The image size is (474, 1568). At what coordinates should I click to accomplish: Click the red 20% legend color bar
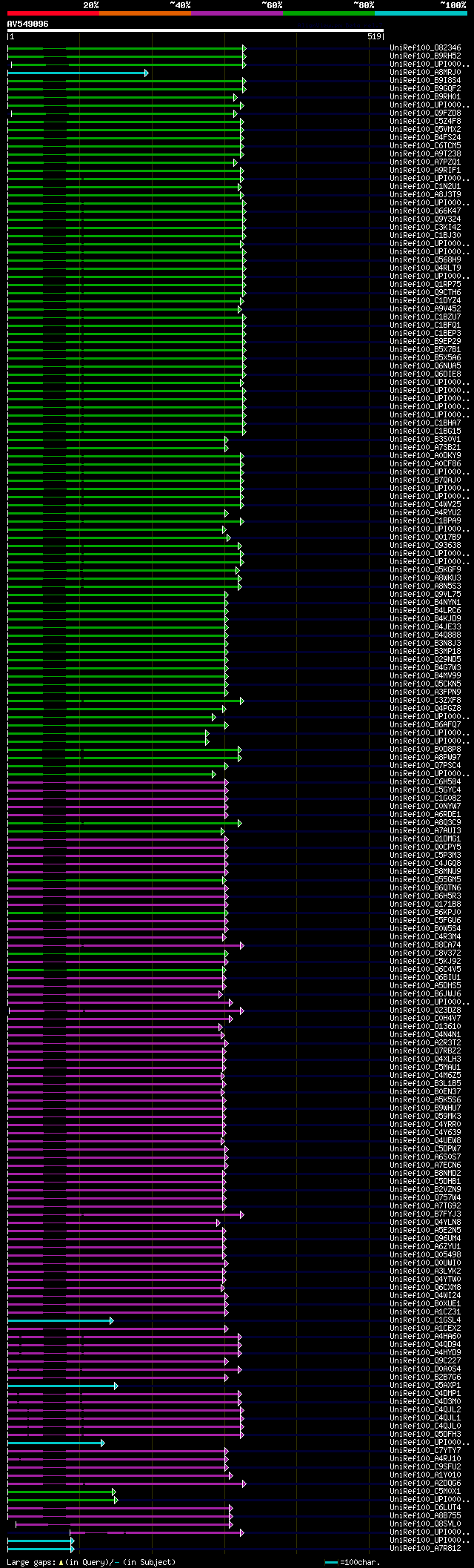tap(53, 13)
